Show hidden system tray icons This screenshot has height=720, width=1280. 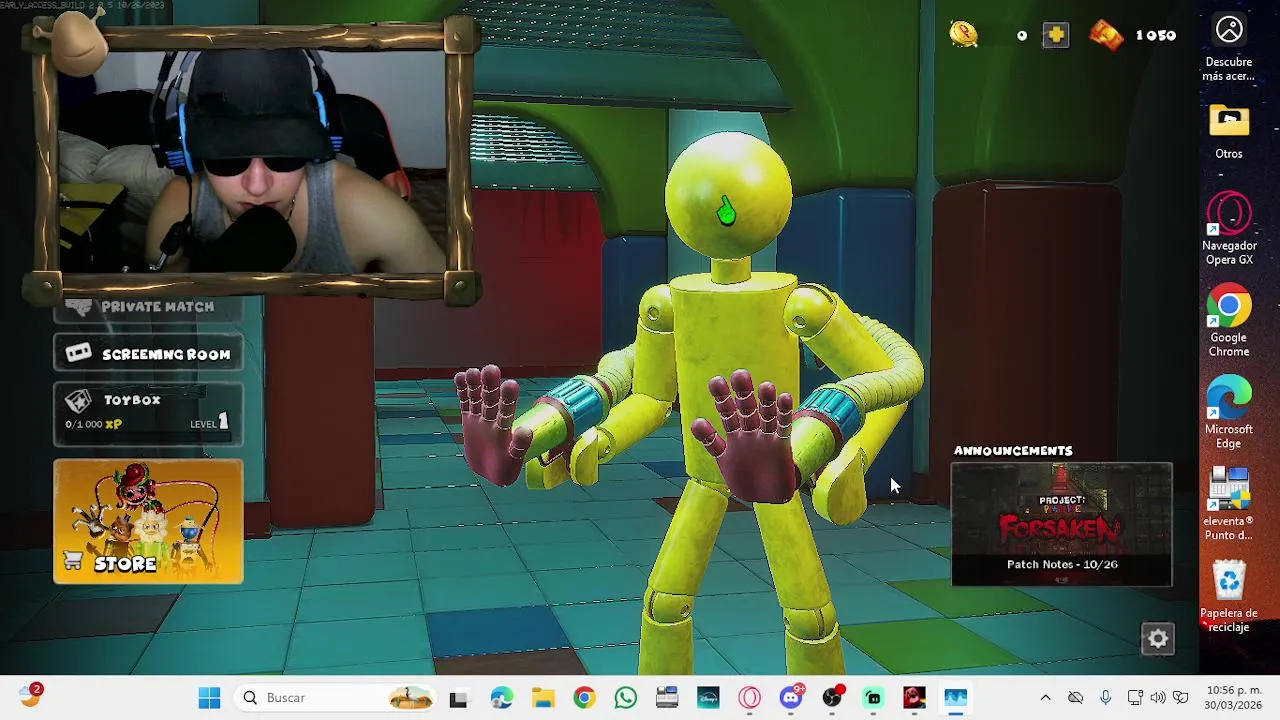tap(1045, 698)
